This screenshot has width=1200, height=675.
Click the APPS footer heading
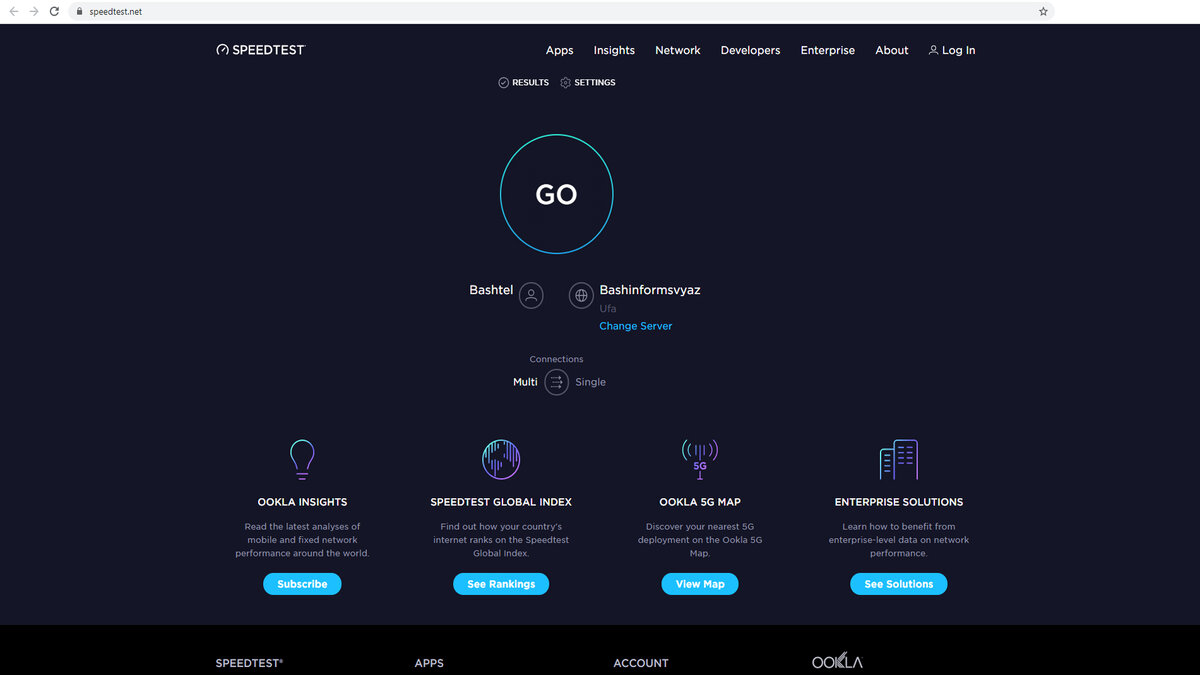click(429, 663)
